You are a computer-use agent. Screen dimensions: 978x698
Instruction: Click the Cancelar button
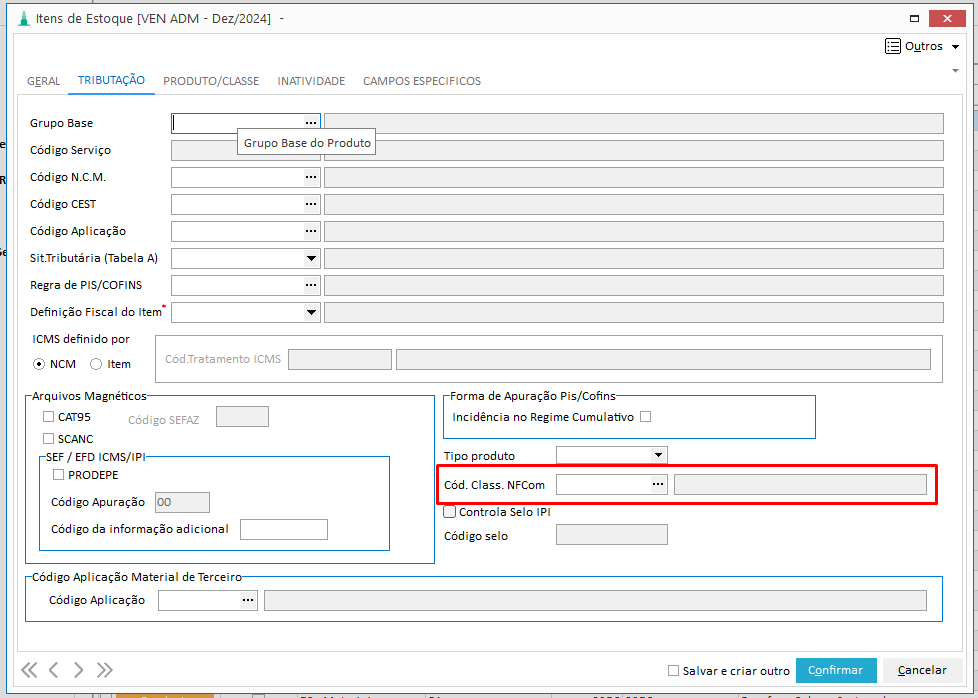(922, 671)
